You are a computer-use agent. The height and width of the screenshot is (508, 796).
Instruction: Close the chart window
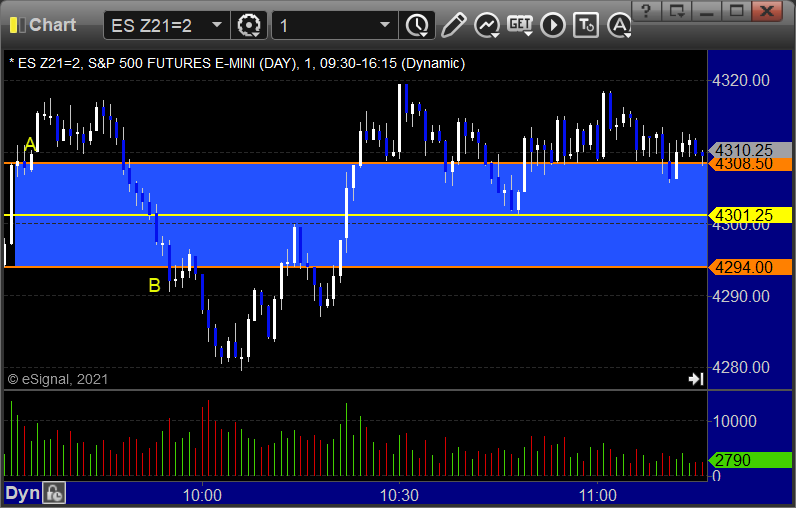(767, 11)
